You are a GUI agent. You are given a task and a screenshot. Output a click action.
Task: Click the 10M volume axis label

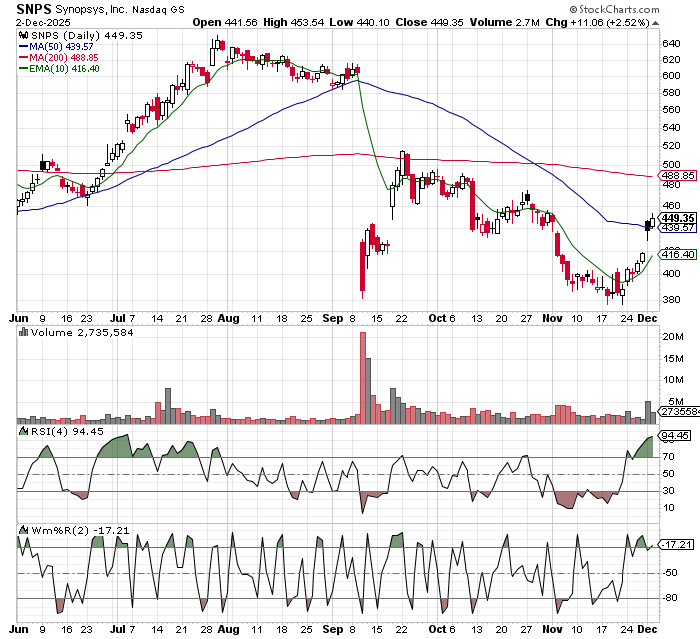(672, 380)
